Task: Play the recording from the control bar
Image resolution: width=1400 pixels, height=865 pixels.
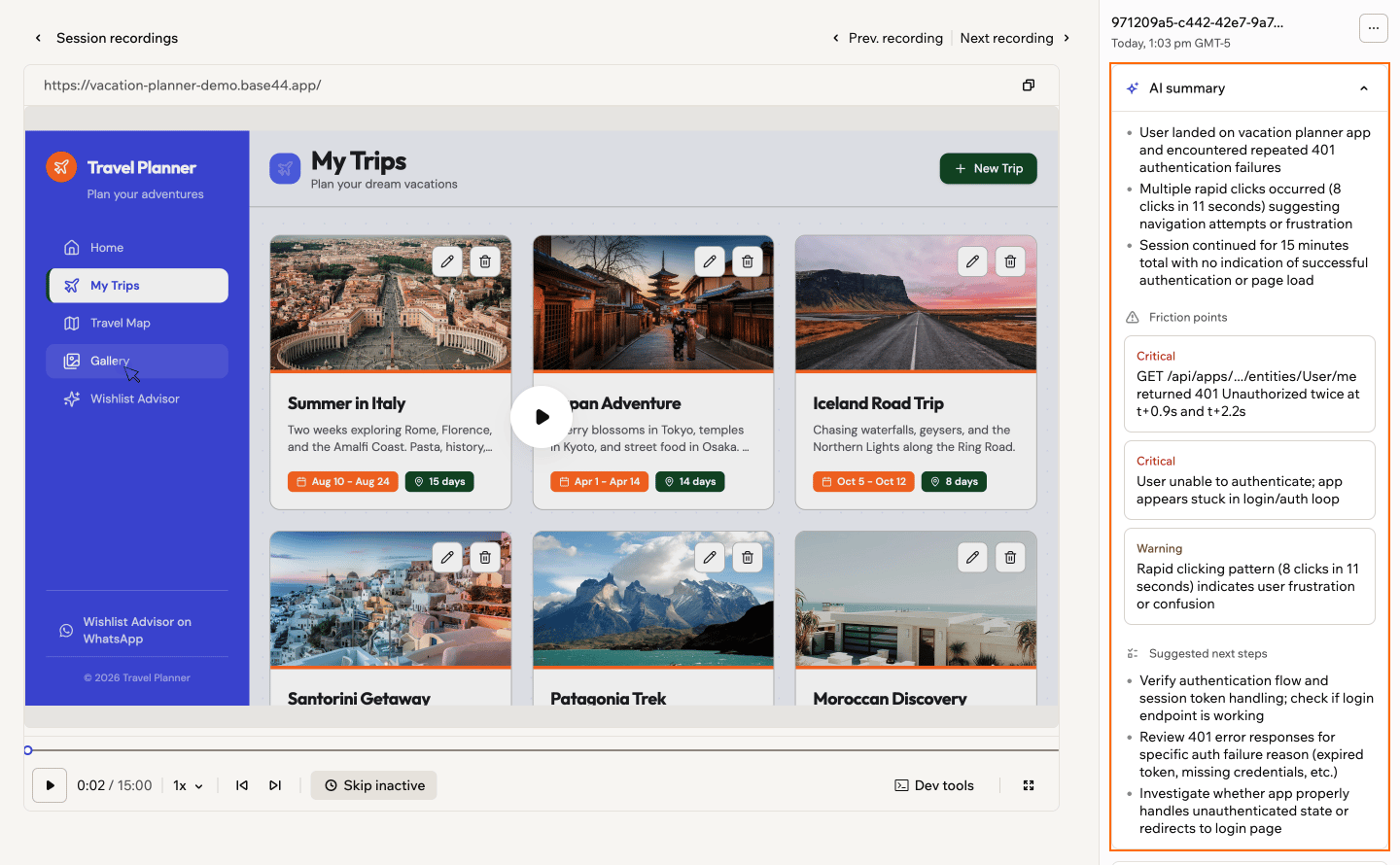Action: [x=50, y=785]
